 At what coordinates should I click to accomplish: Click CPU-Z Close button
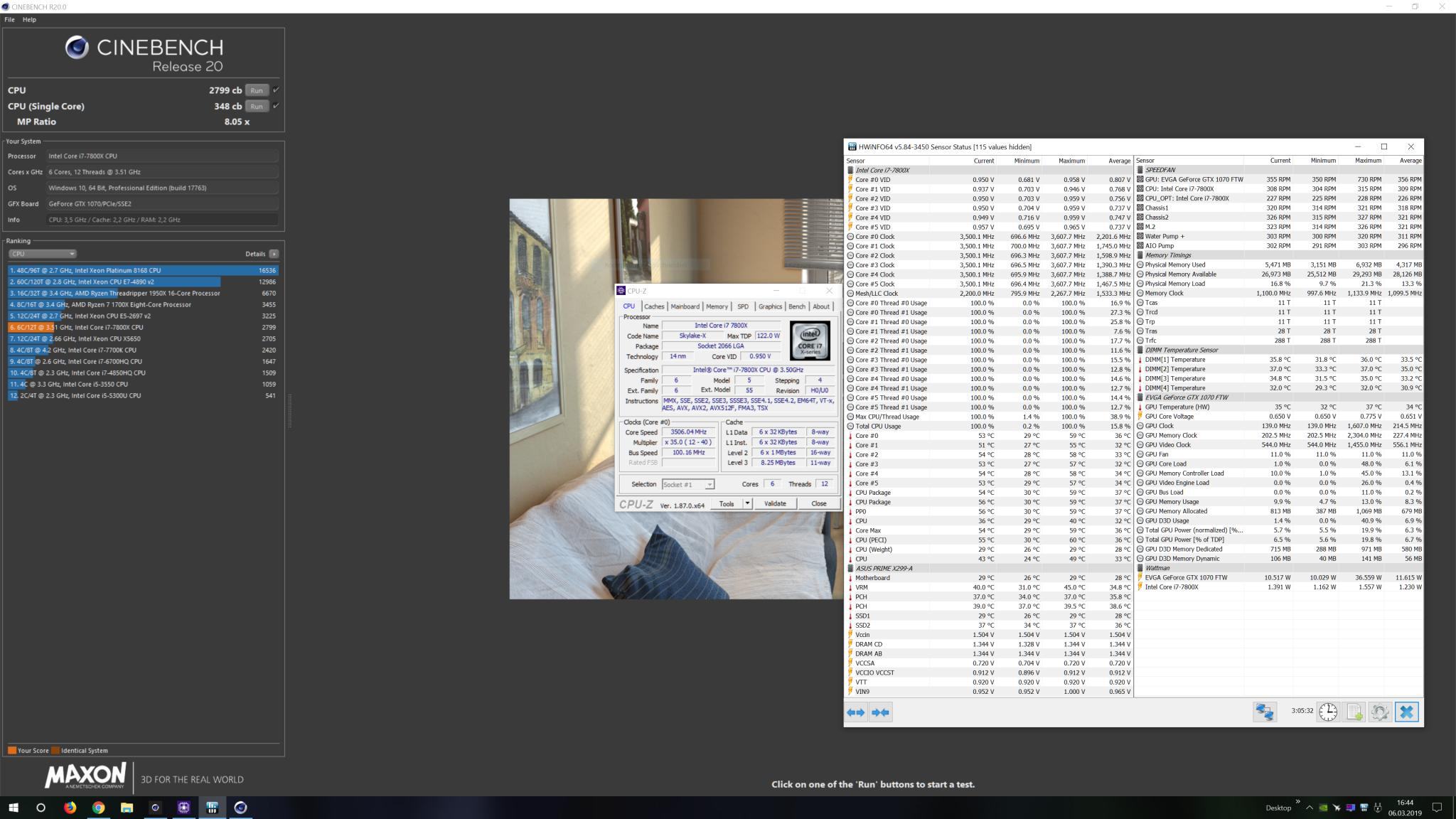point(819,503)
